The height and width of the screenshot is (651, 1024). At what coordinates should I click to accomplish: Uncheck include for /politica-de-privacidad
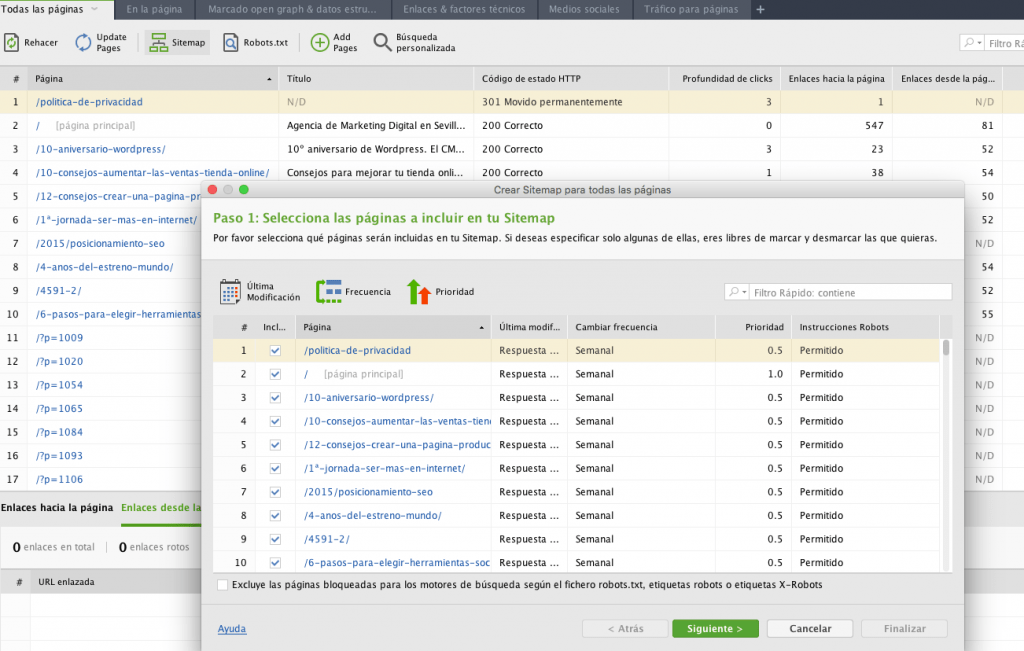click(x=275, y=351)
